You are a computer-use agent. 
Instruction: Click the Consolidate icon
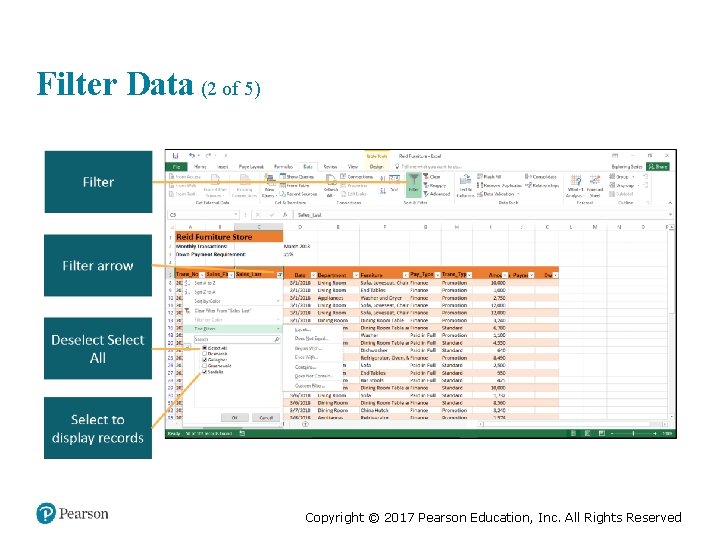(x=528, y=177)
